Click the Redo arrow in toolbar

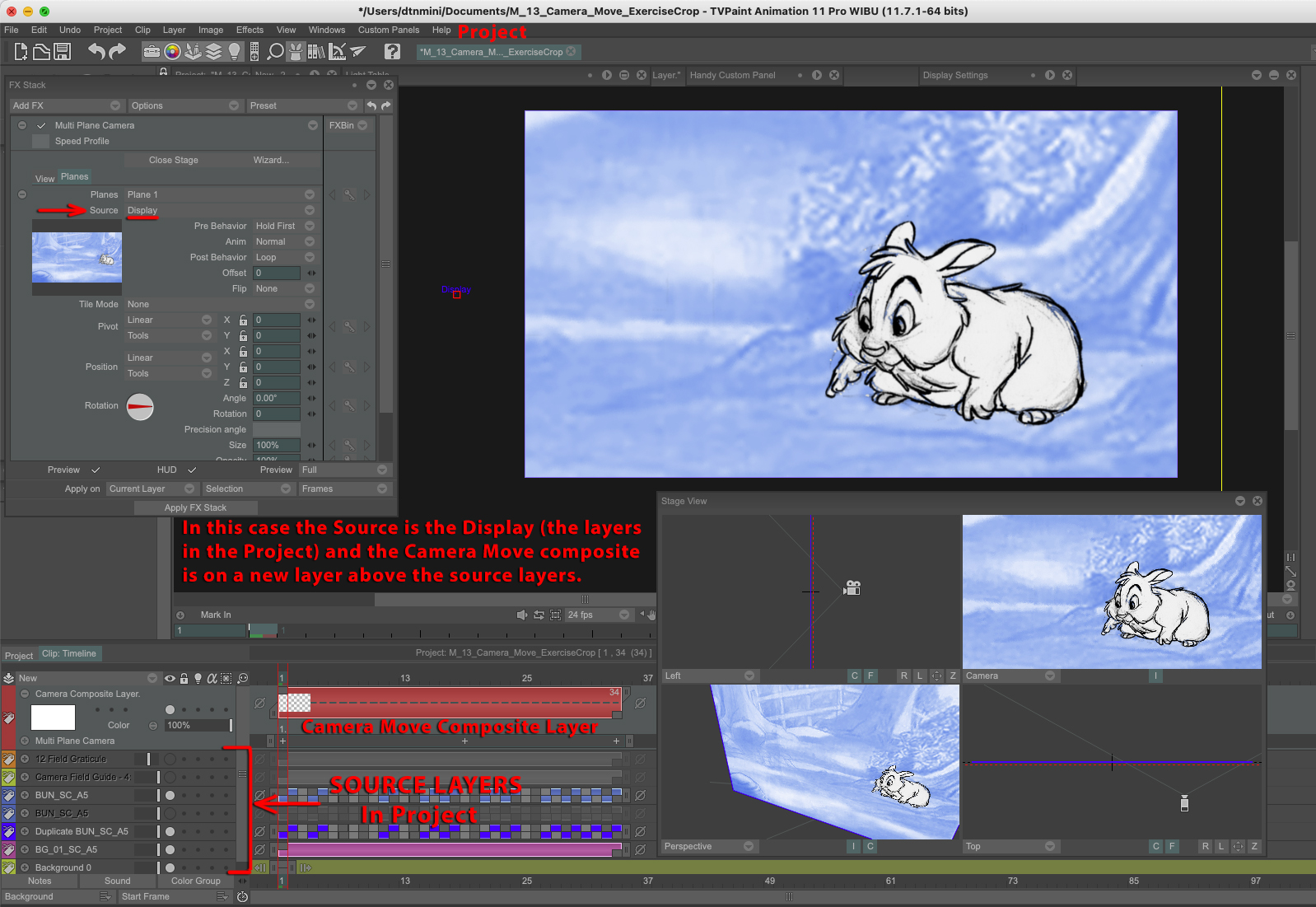pyautogui.click(x=118, y=52)
